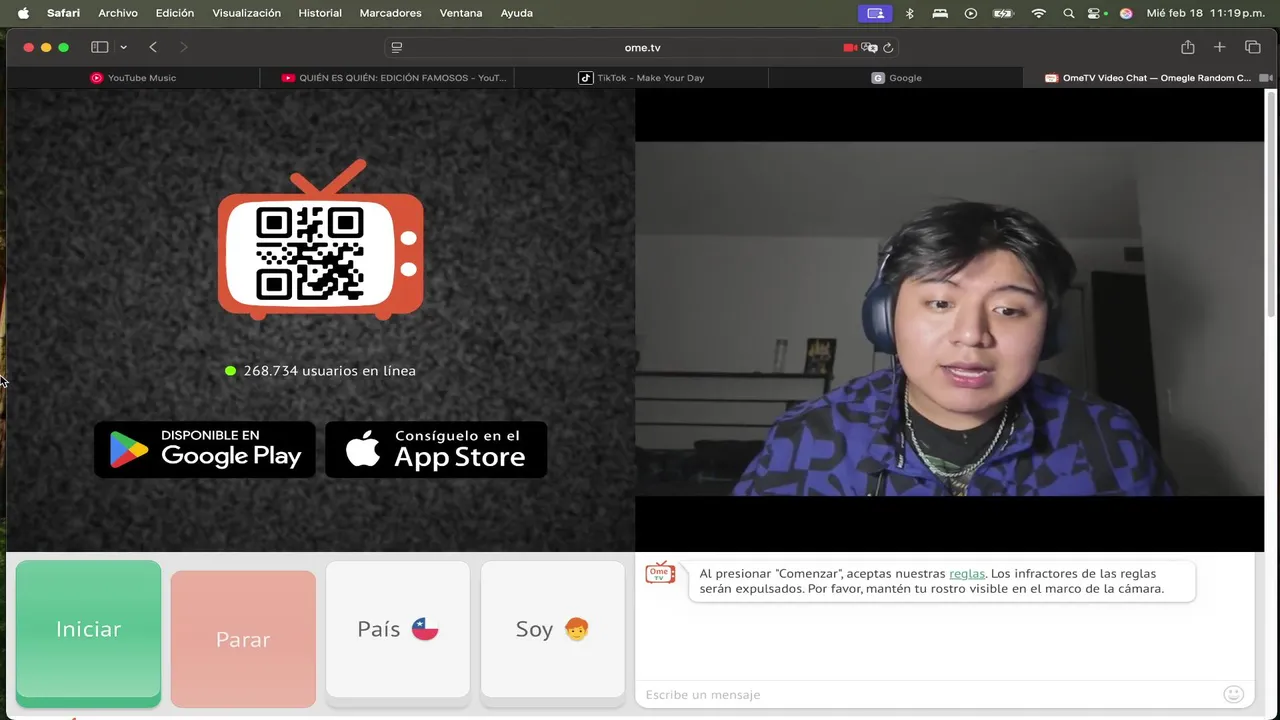Image resolution: width=1280 pixels, height=720 pixels.
Task: Open the reglas link
Action: pos(967,574)
